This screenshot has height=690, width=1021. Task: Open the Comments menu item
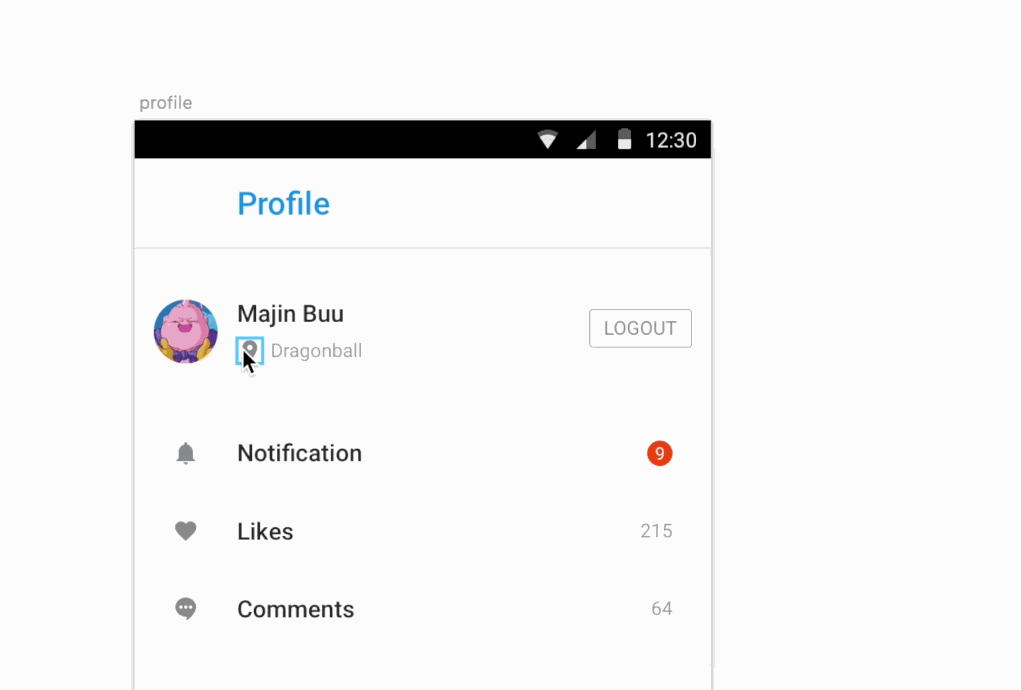pos(295,609)
